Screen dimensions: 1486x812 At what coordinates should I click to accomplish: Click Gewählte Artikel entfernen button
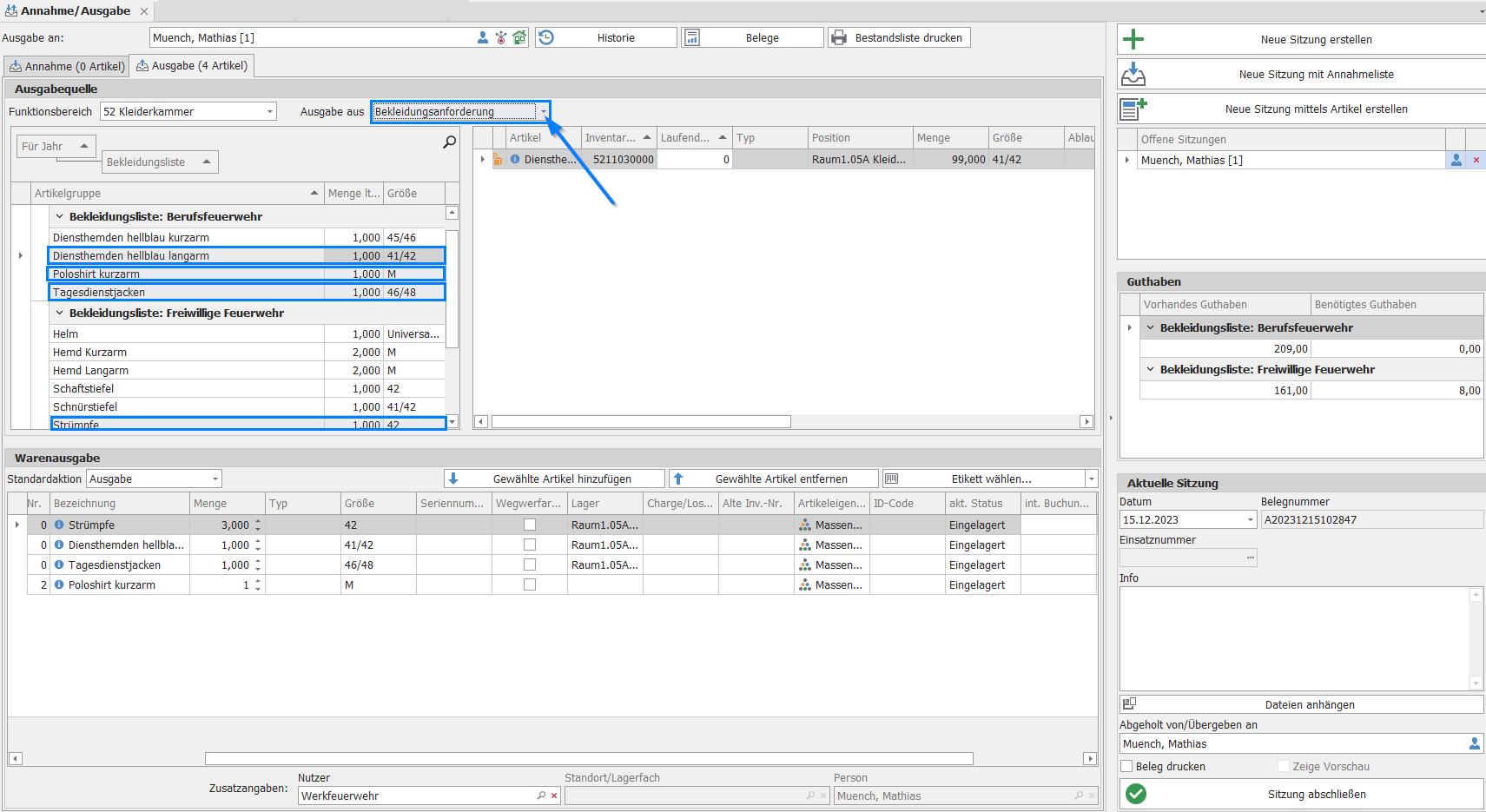(774, 479)
